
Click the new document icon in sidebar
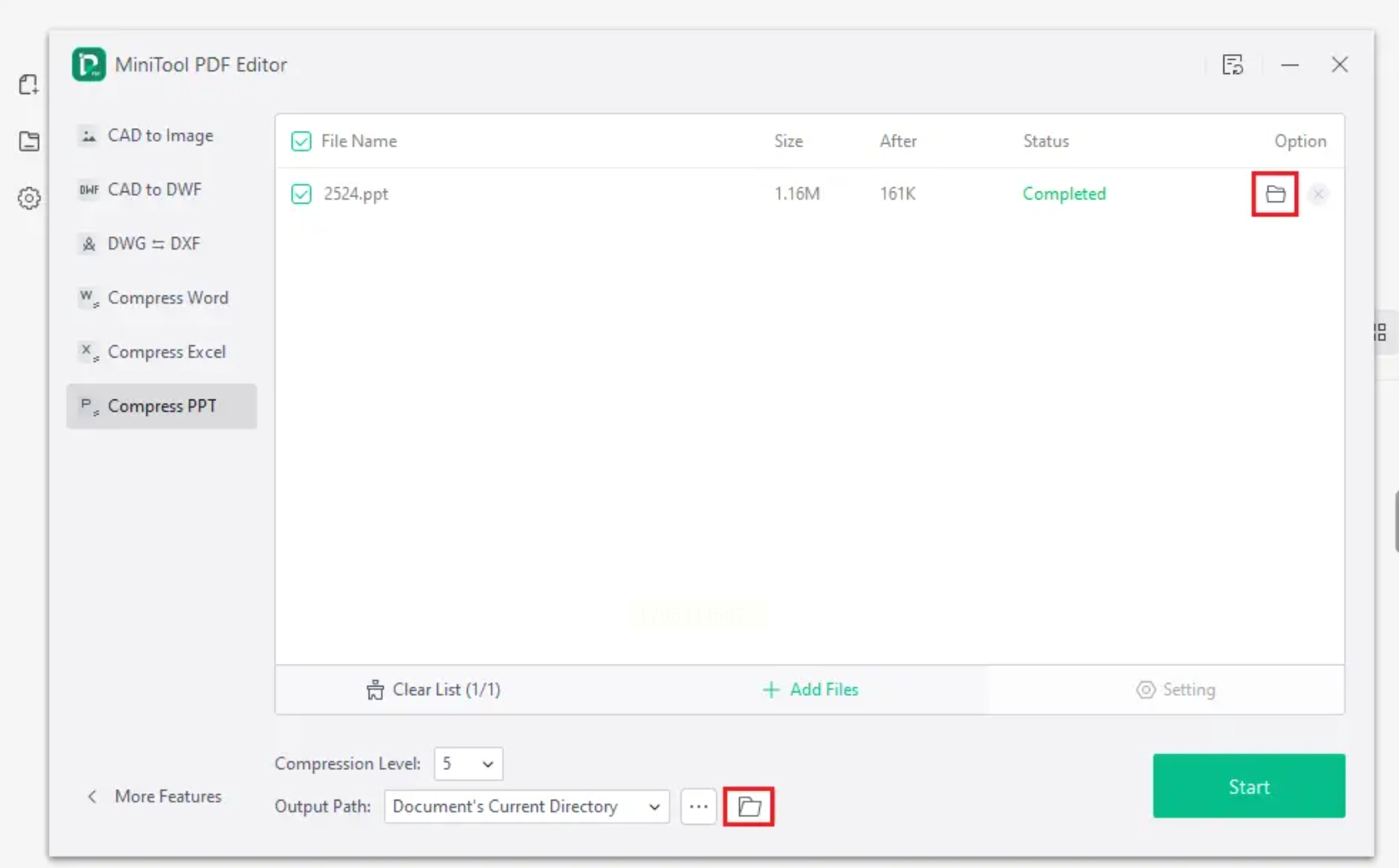click(29, 84)
